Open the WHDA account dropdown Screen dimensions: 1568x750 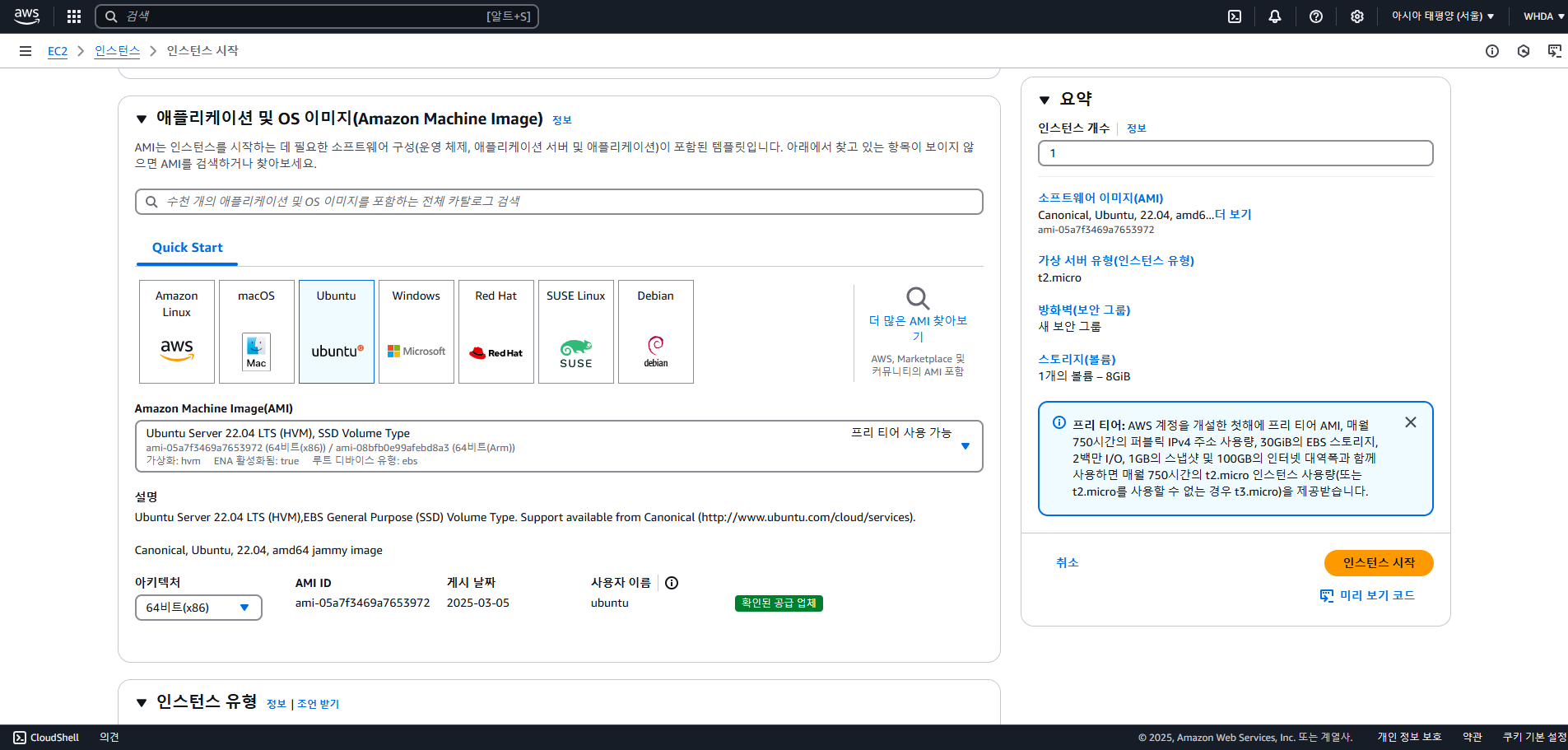tap(1543, 16)
